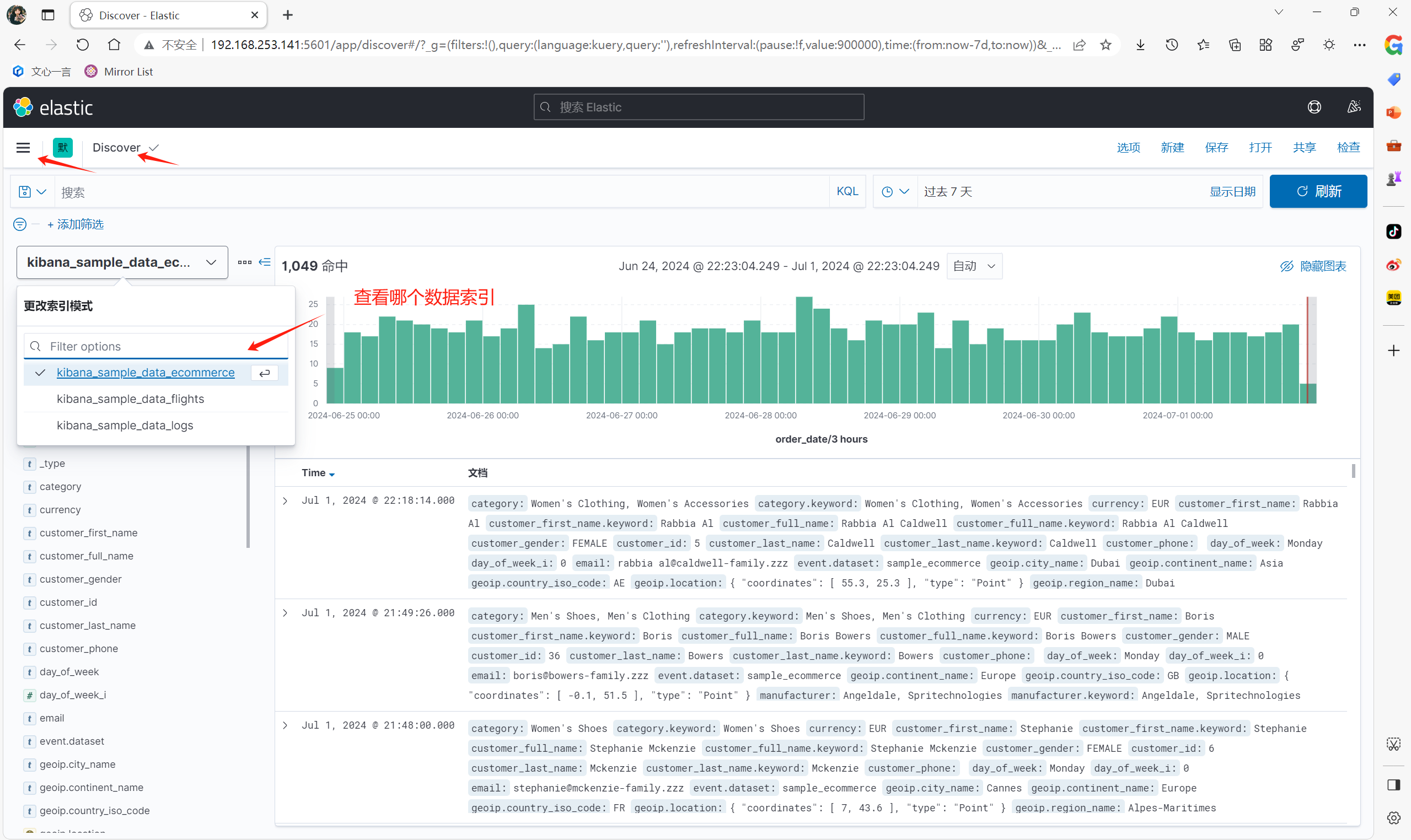1411x840 pixels.
Task: Click the customer_gender field
Action: coord(81,579)
